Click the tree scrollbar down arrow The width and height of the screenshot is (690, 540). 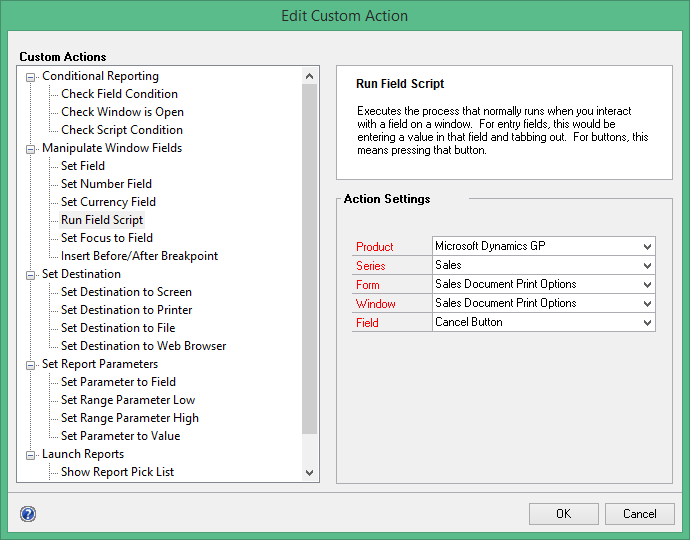309,473
